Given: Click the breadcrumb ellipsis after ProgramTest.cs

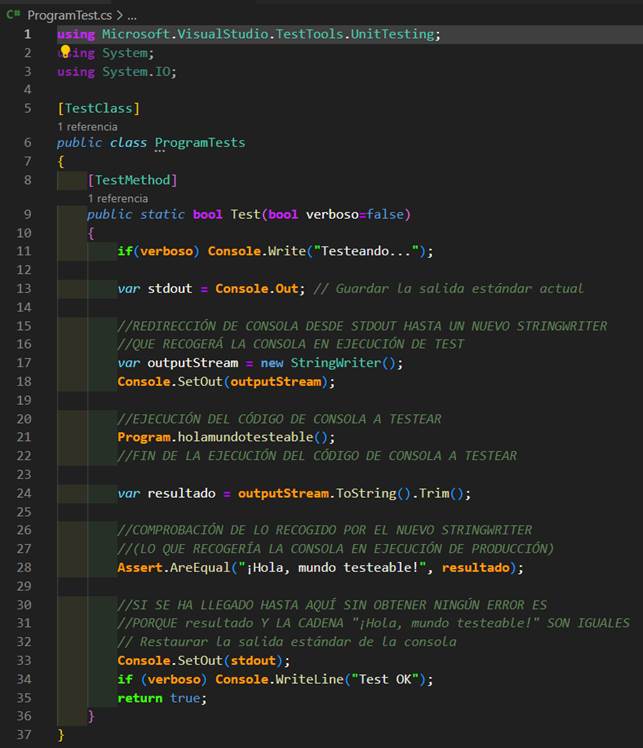Looking at the screenshot, I should tap(132, 16).
